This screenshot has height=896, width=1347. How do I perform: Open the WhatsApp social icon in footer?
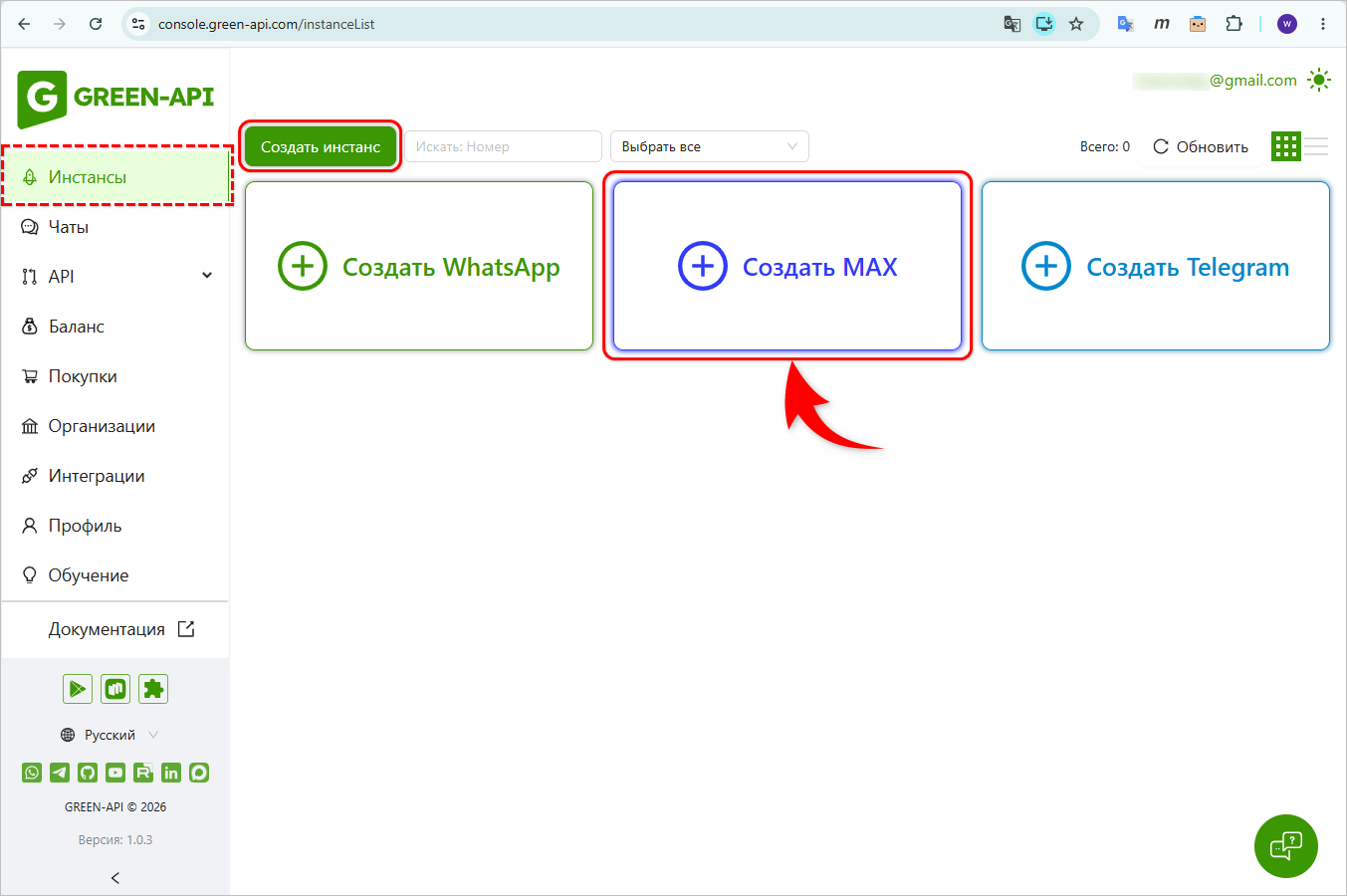coord(32,773)
